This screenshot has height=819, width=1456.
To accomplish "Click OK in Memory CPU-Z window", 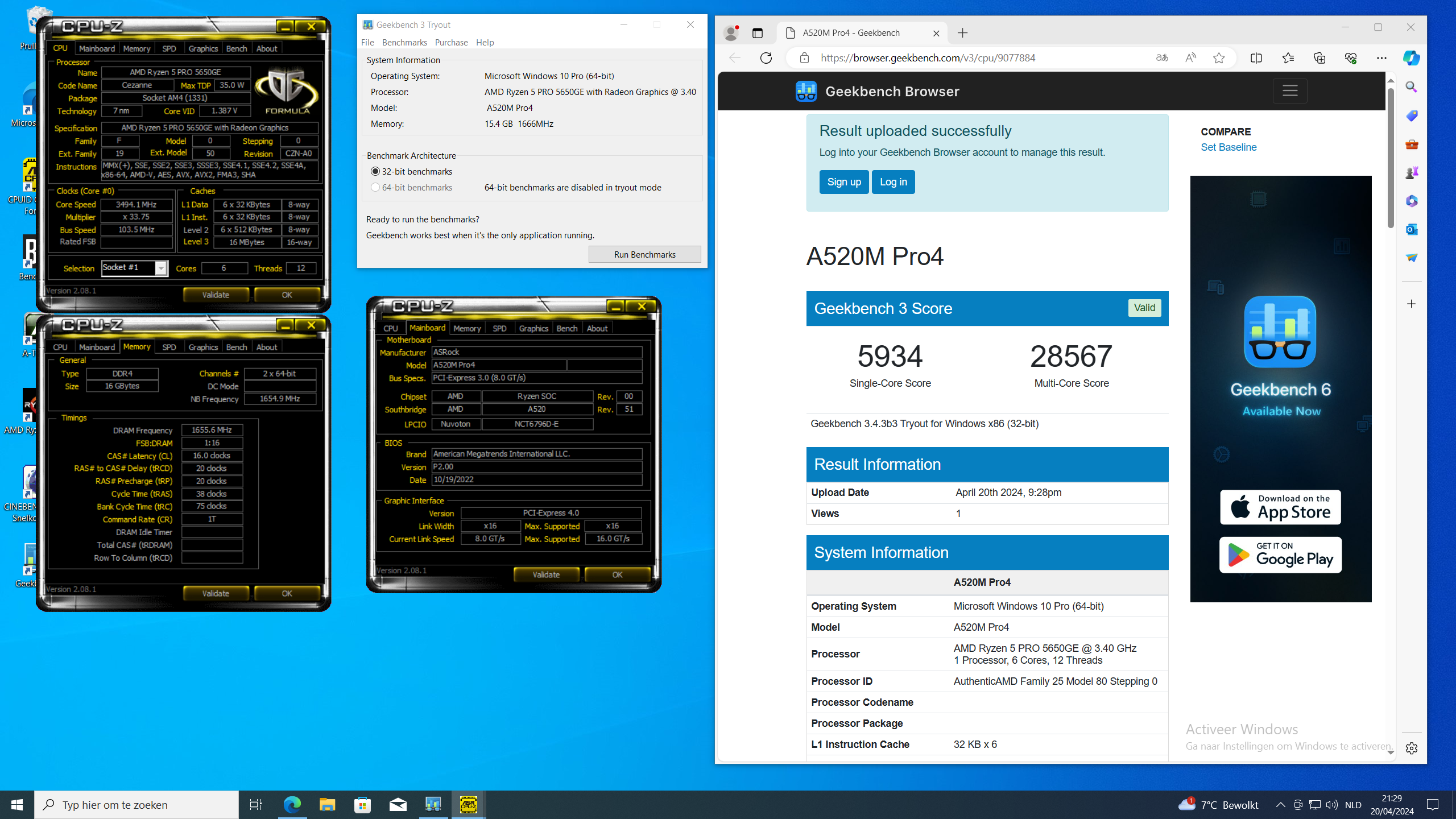I will tap(287, 593).
